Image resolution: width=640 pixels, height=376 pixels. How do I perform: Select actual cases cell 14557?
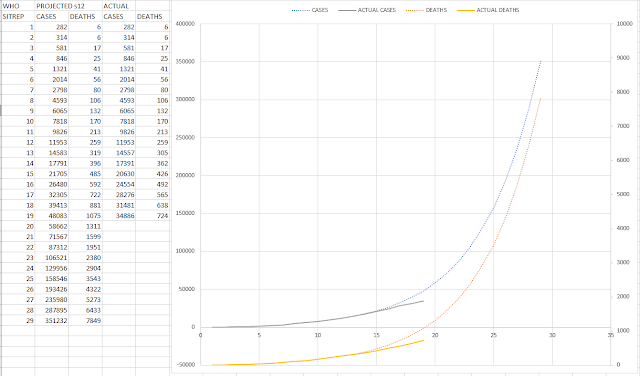coord(119,153)
